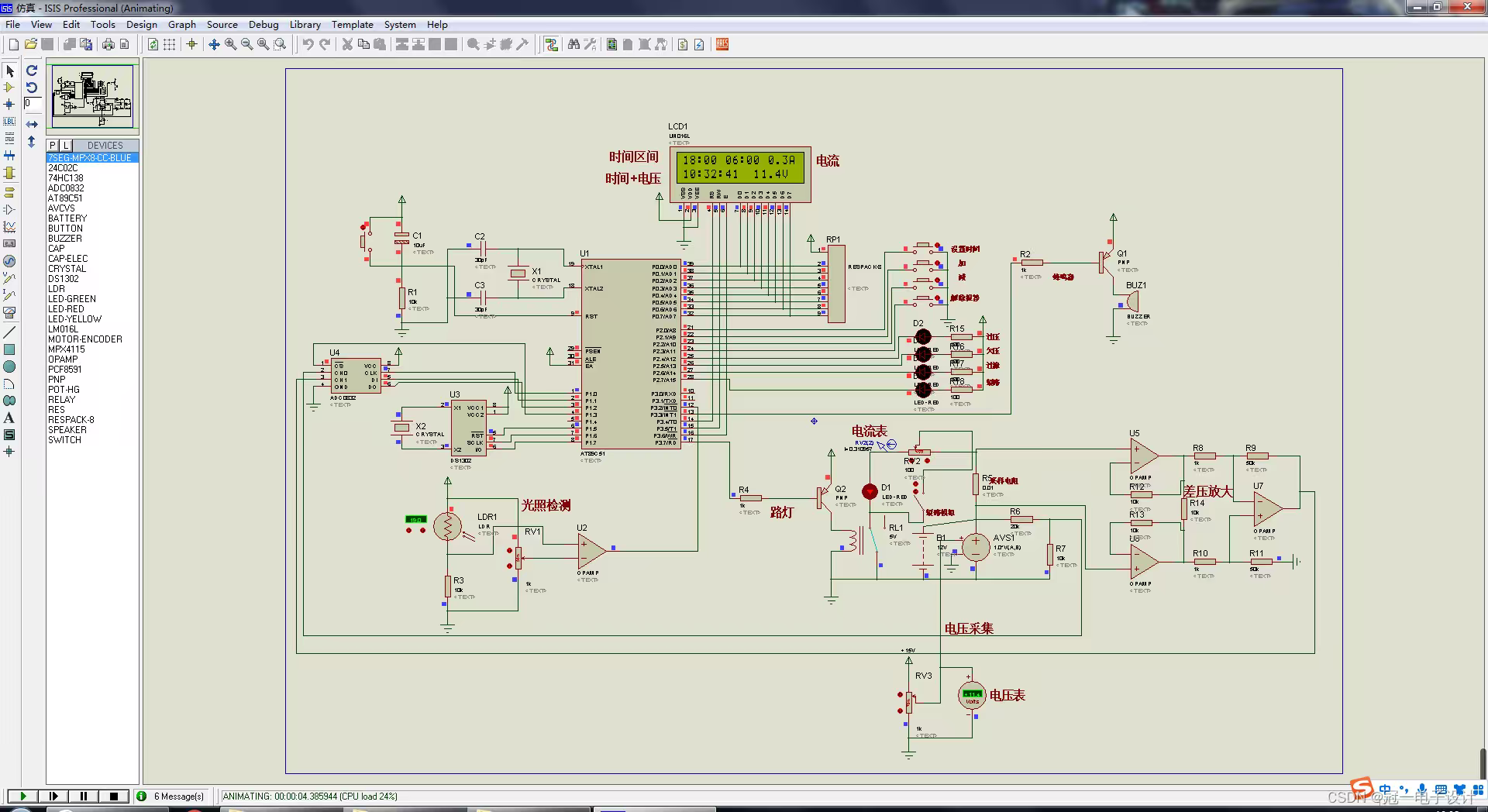Choose the Graph Mode tool
The height and width of the screenshot is (812, 1488).
(x=9, y=226)
